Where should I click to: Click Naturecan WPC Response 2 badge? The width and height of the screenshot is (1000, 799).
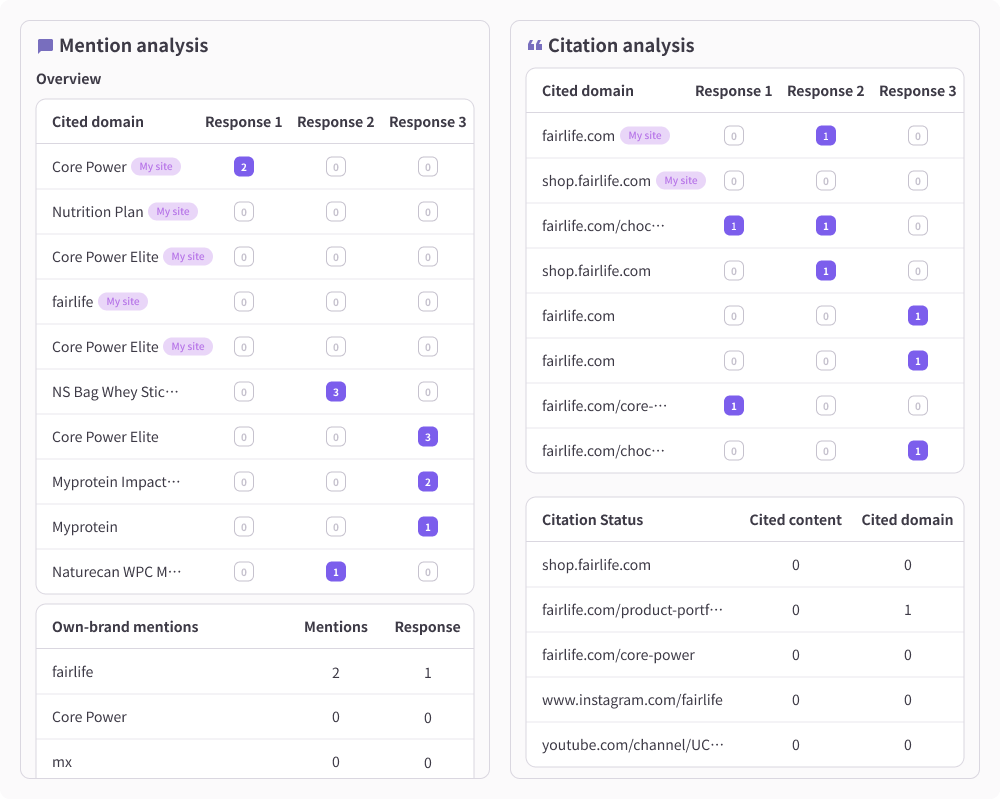pyautogui.click(x=336, y=571)
